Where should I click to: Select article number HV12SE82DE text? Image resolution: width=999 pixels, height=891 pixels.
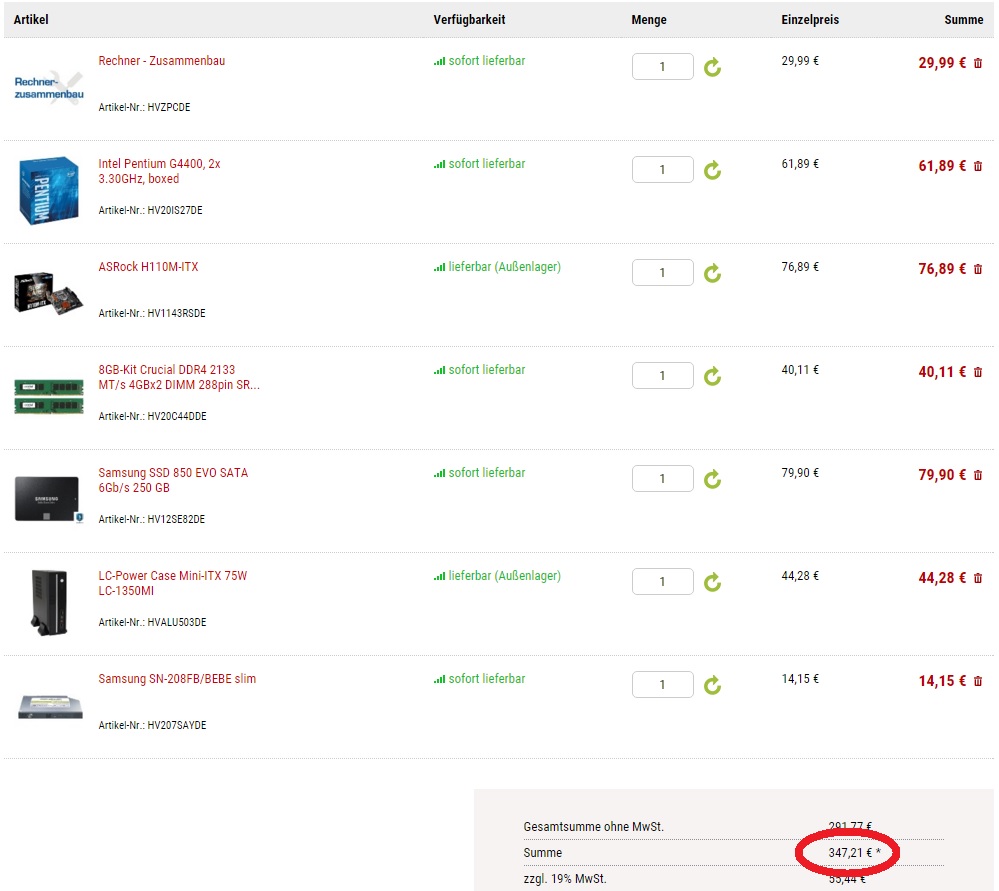coord(176,519)
